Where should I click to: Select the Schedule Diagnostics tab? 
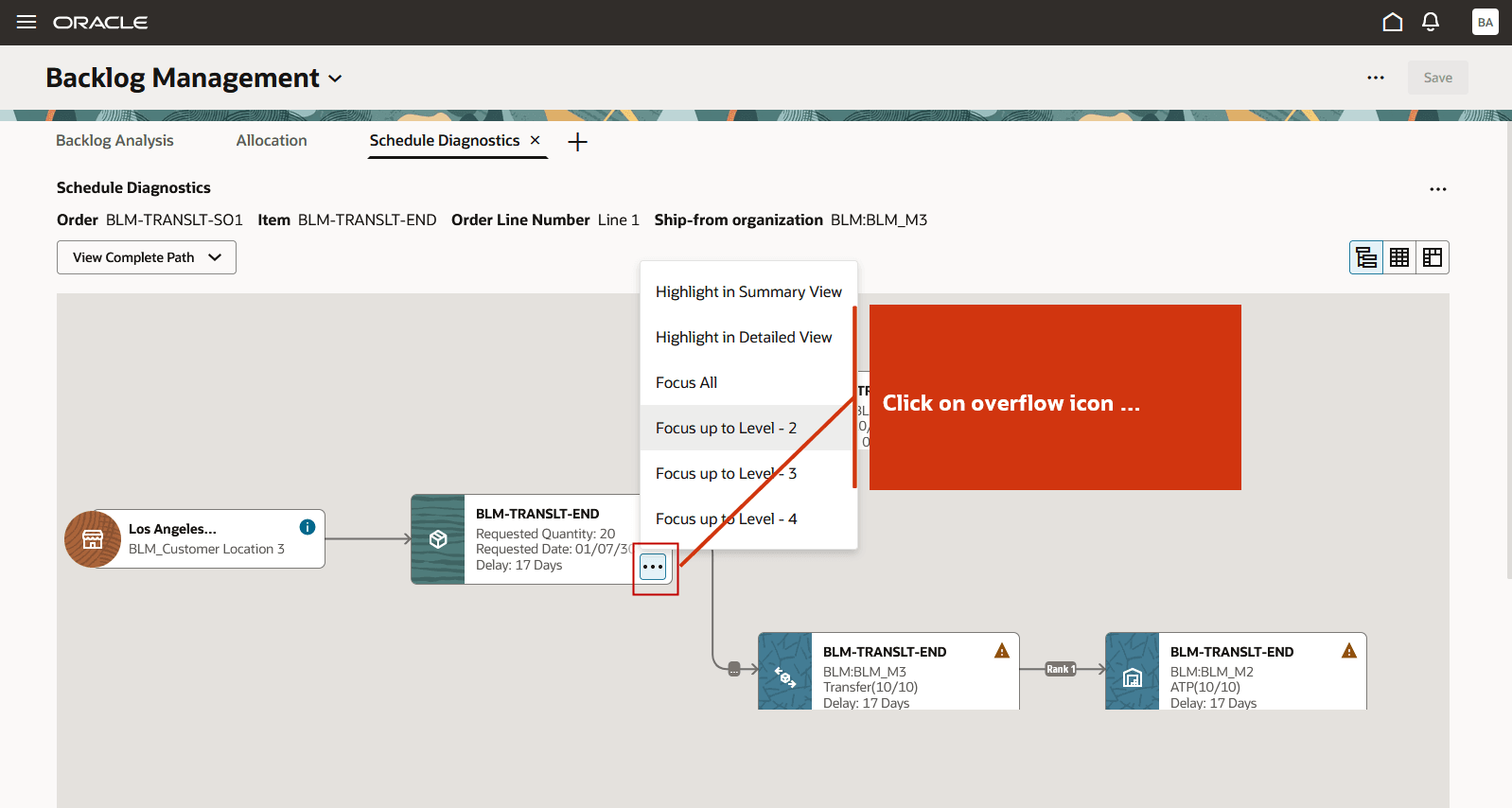(445, 140)
